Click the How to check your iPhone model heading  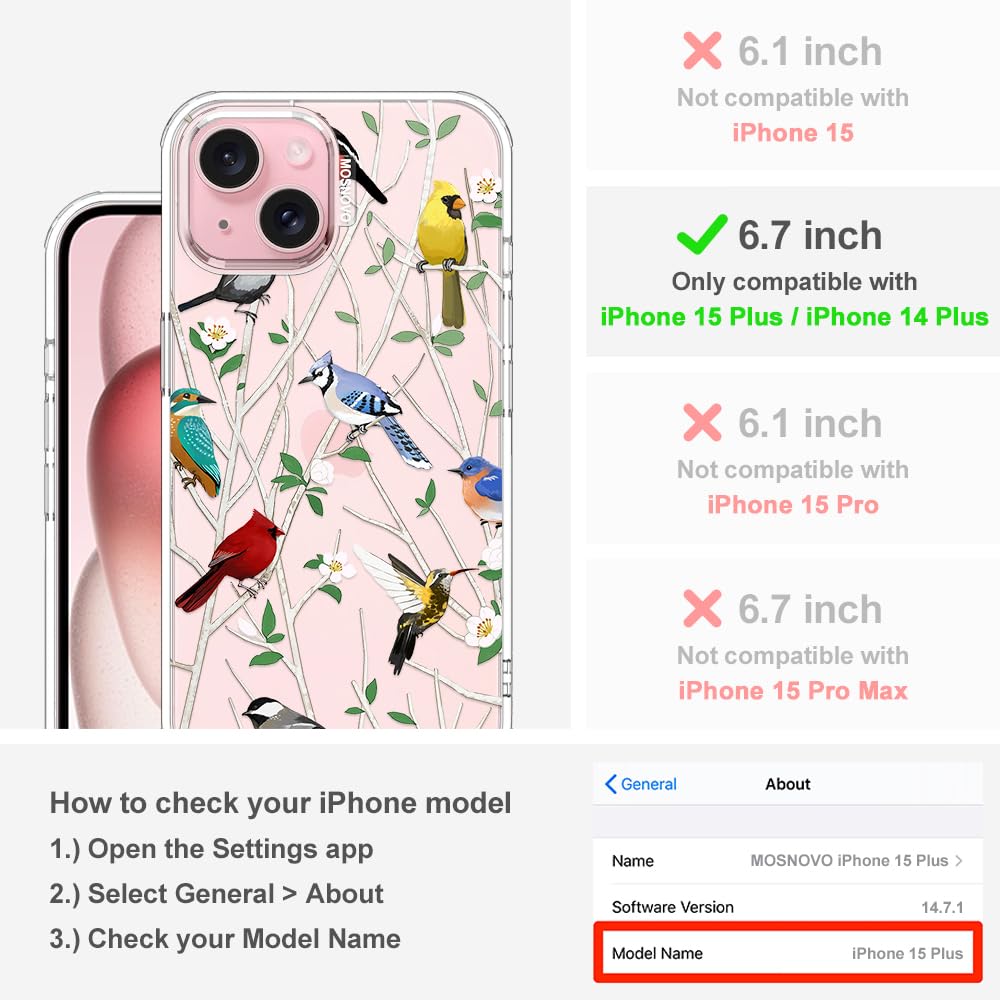281,803
